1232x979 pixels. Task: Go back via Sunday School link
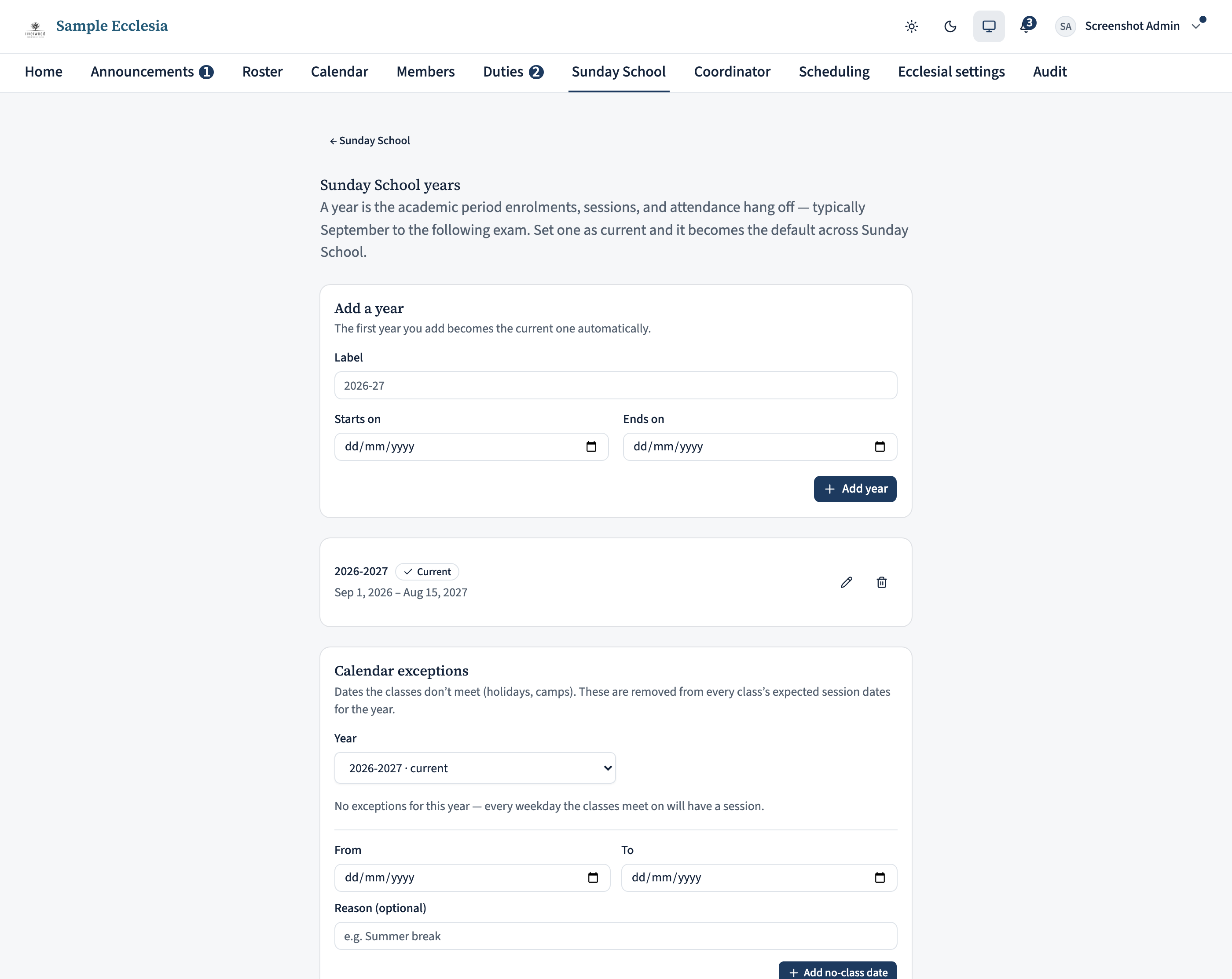[x=370, y=140]
